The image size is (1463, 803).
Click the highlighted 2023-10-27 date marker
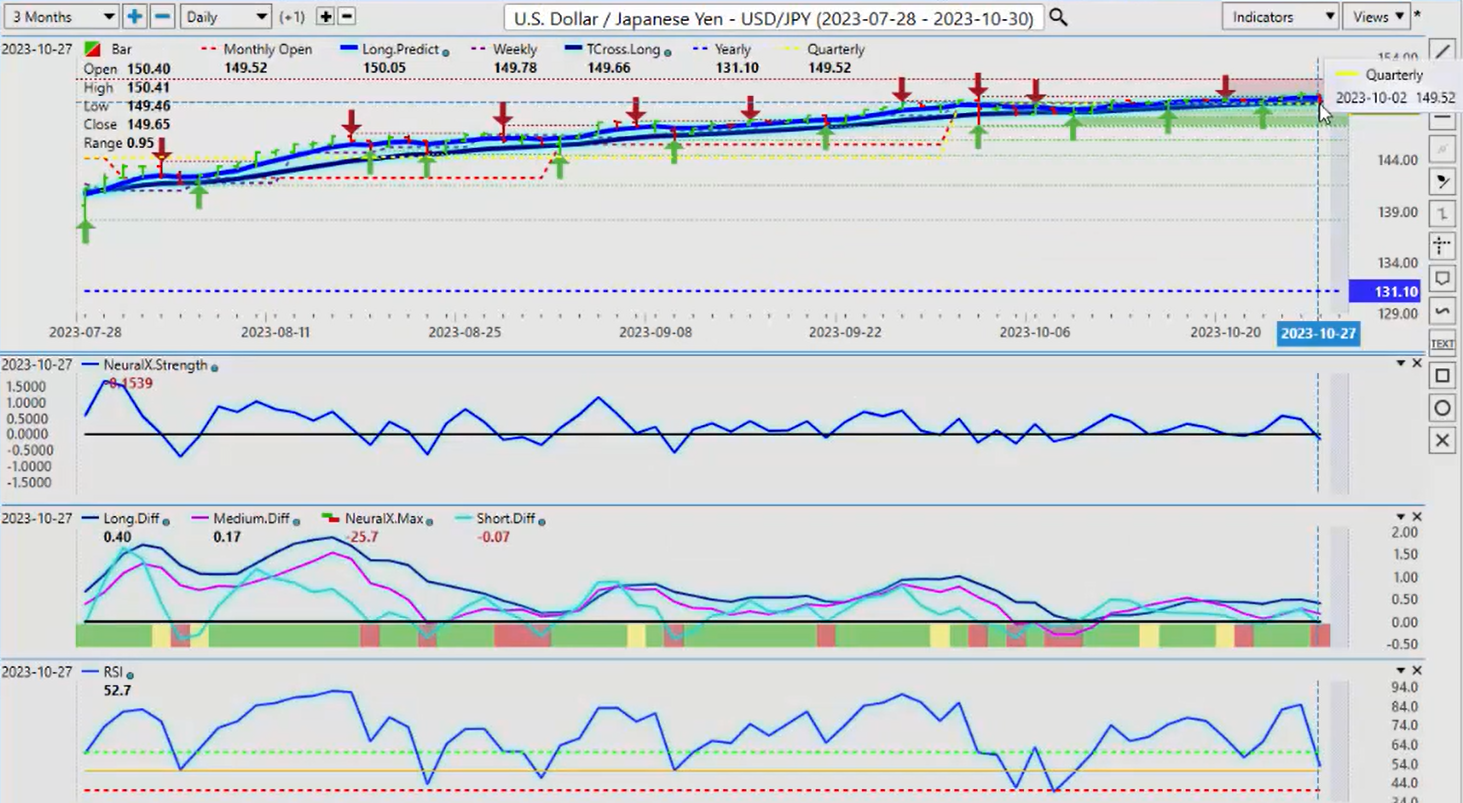(1318, 333)
